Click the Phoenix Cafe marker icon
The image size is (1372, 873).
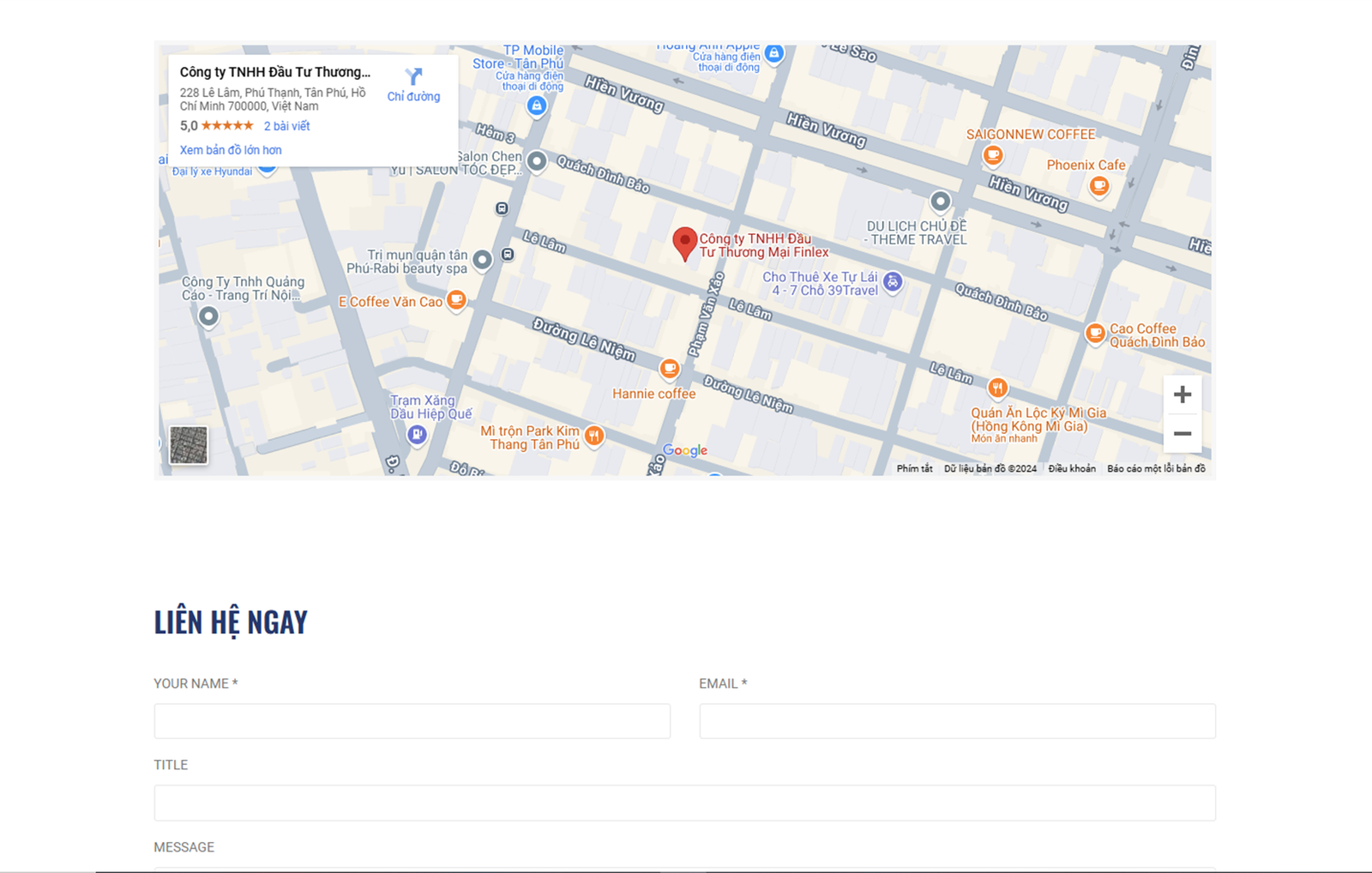(x=1098, y=185)
